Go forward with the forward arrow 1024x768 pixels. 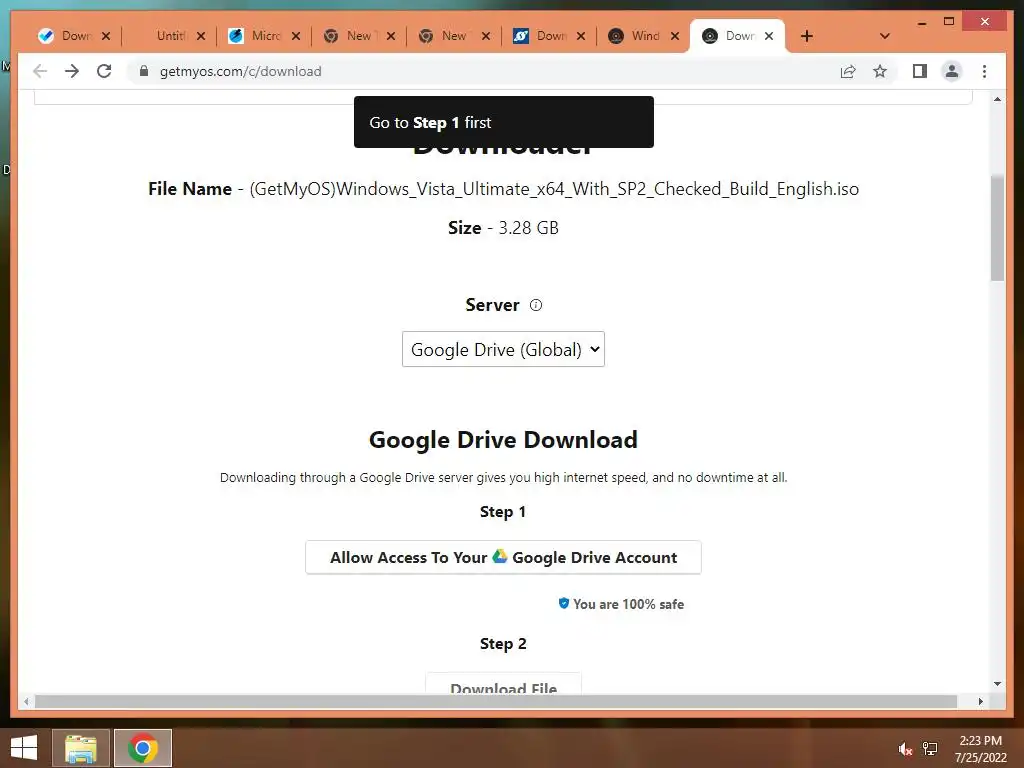pos(72,71)
